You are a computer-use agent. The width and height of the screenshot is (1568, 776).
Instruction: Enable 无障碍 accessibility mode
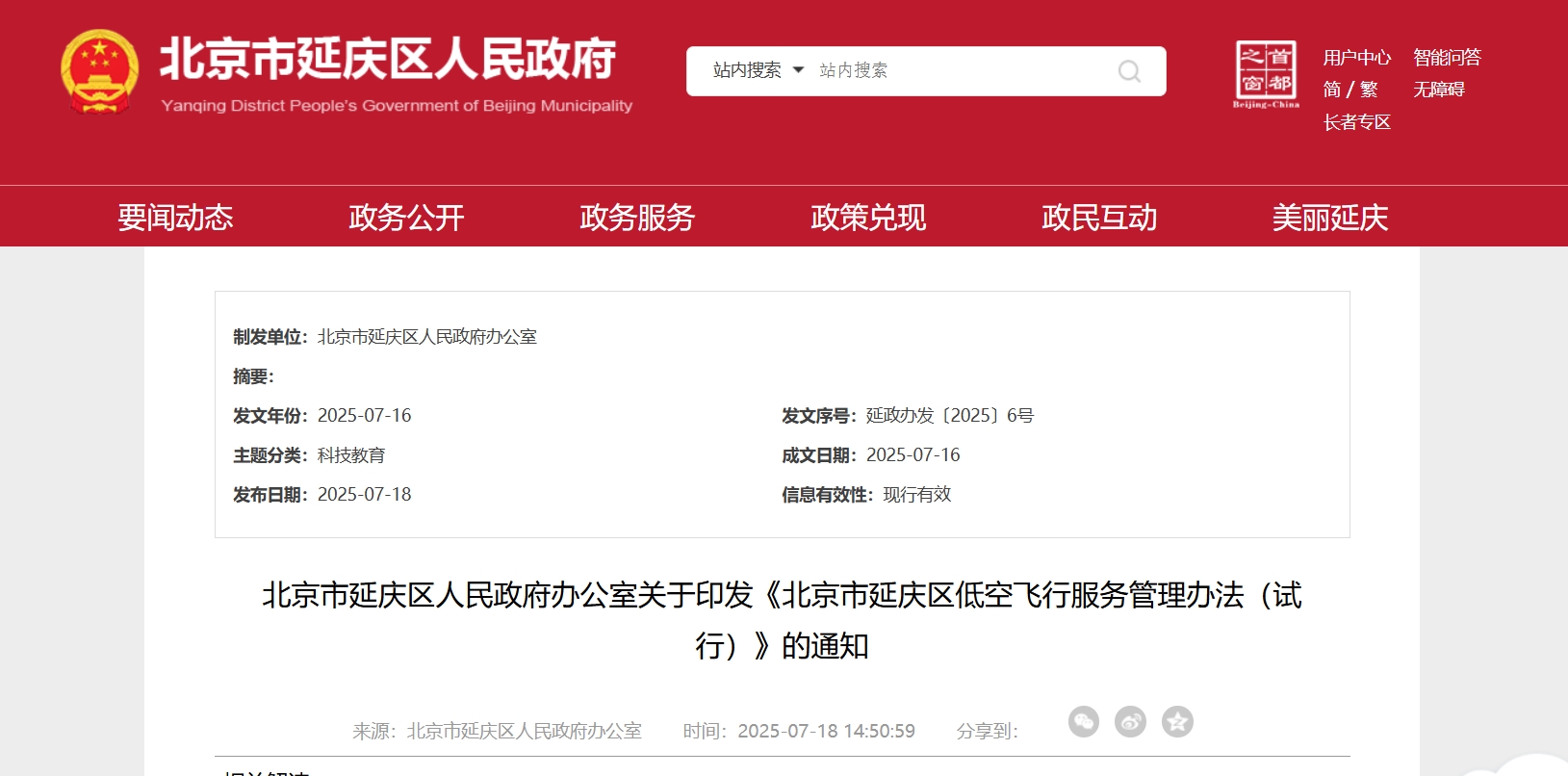(x=1439, y=90)
